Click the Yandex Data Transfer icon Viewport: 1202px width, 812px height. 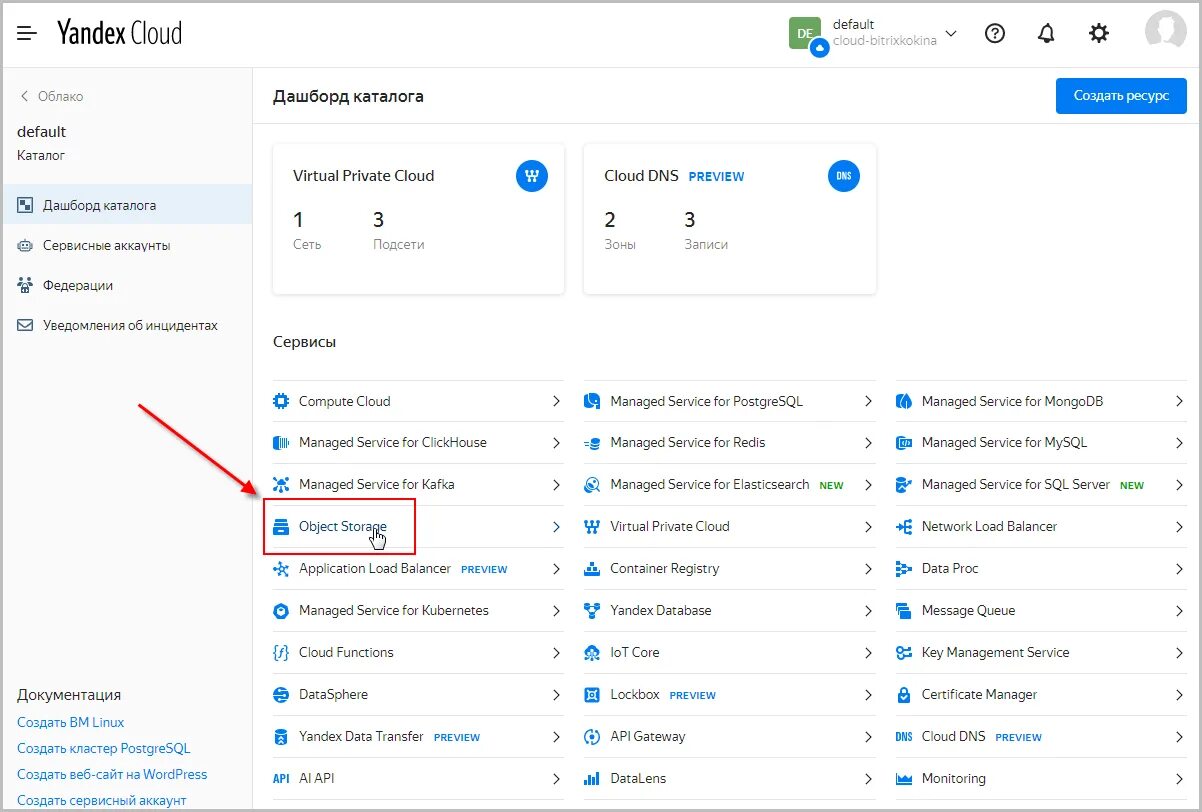pyautogui.click(x=281, y=736)
